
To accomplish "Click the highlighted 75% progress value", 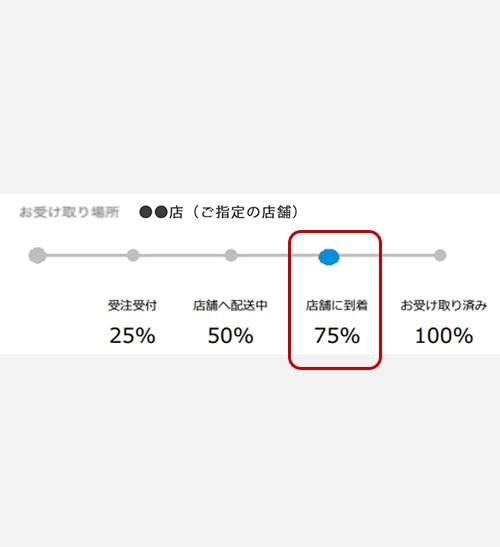I will coord(337,336).
